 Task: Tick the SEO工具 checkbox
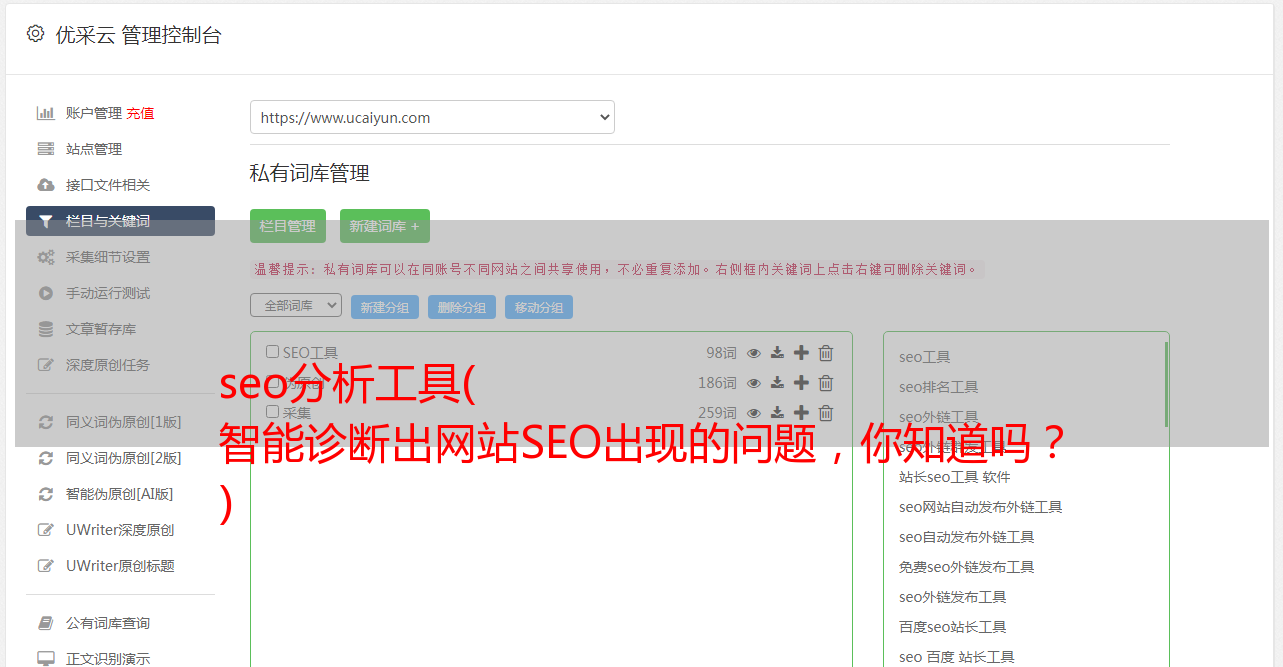(272, 352)
